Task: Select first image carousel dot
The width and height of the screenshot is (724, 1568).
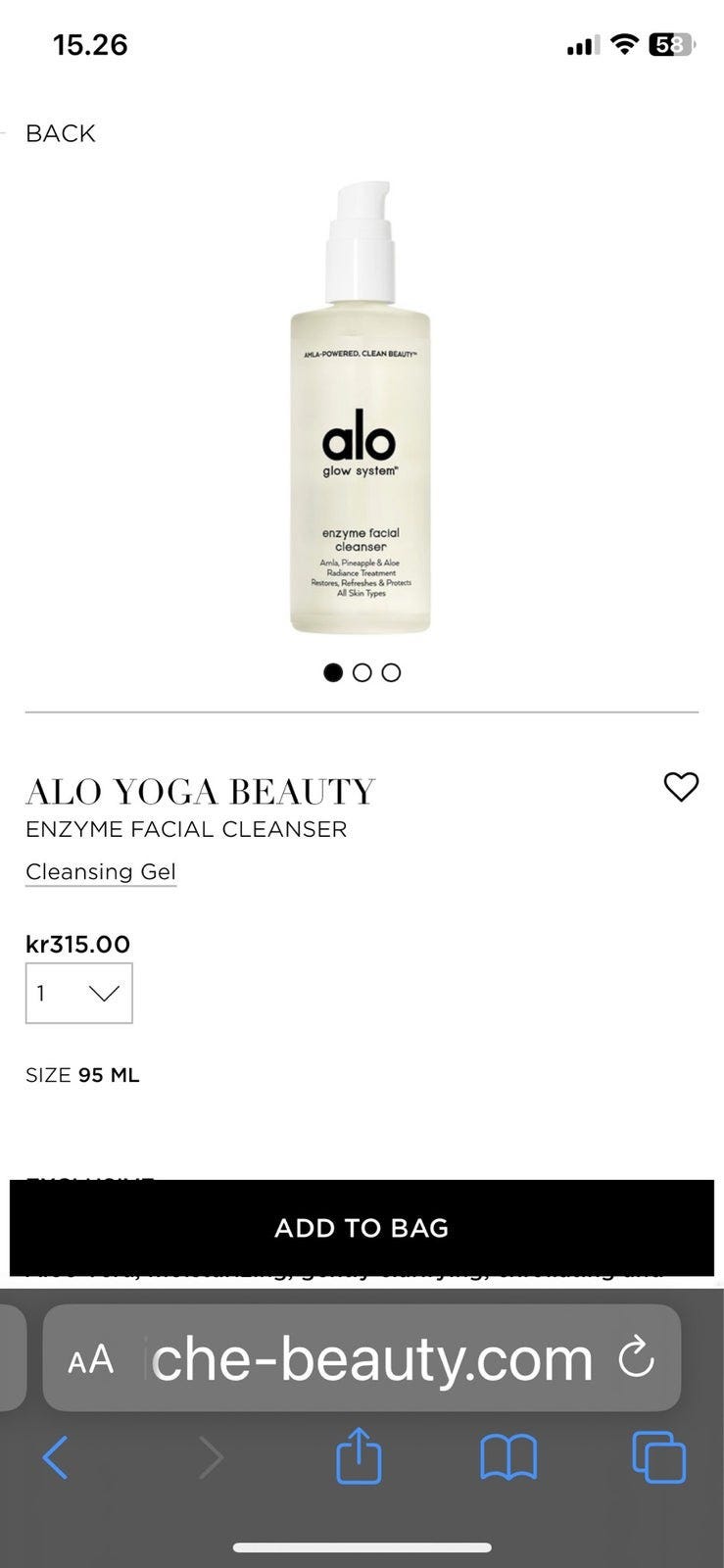Action: 333,672
